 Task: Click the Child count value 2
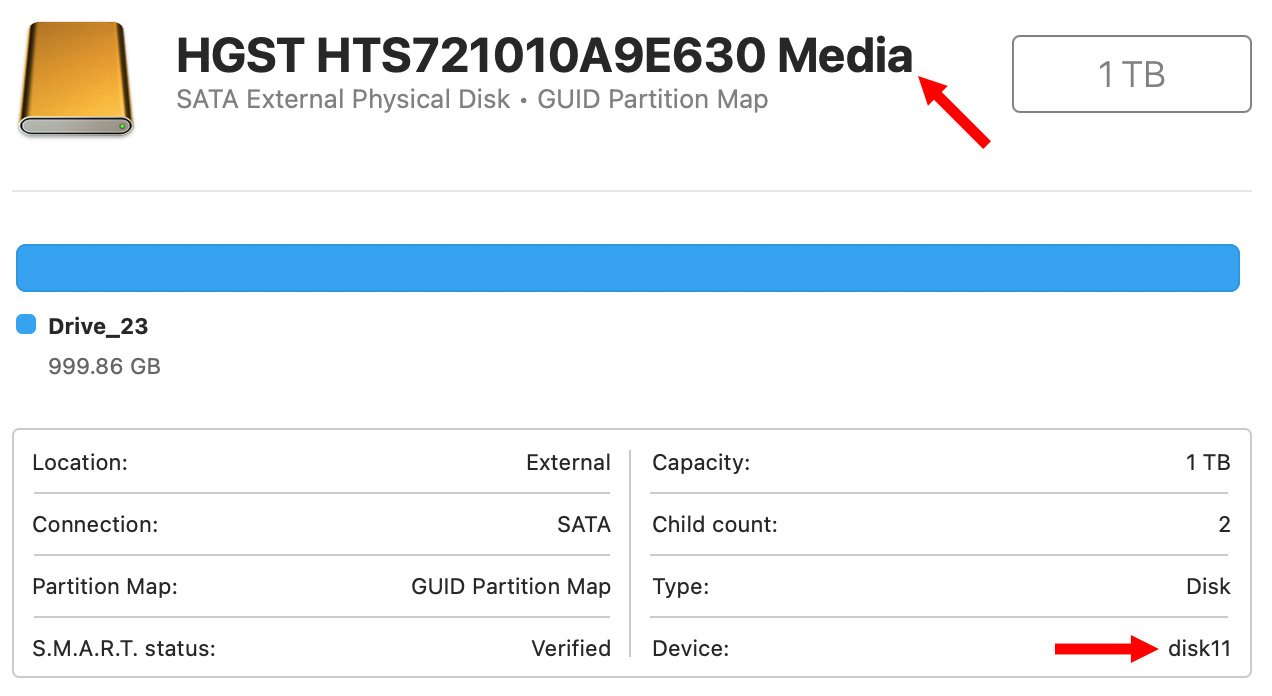coord(1224,525)
